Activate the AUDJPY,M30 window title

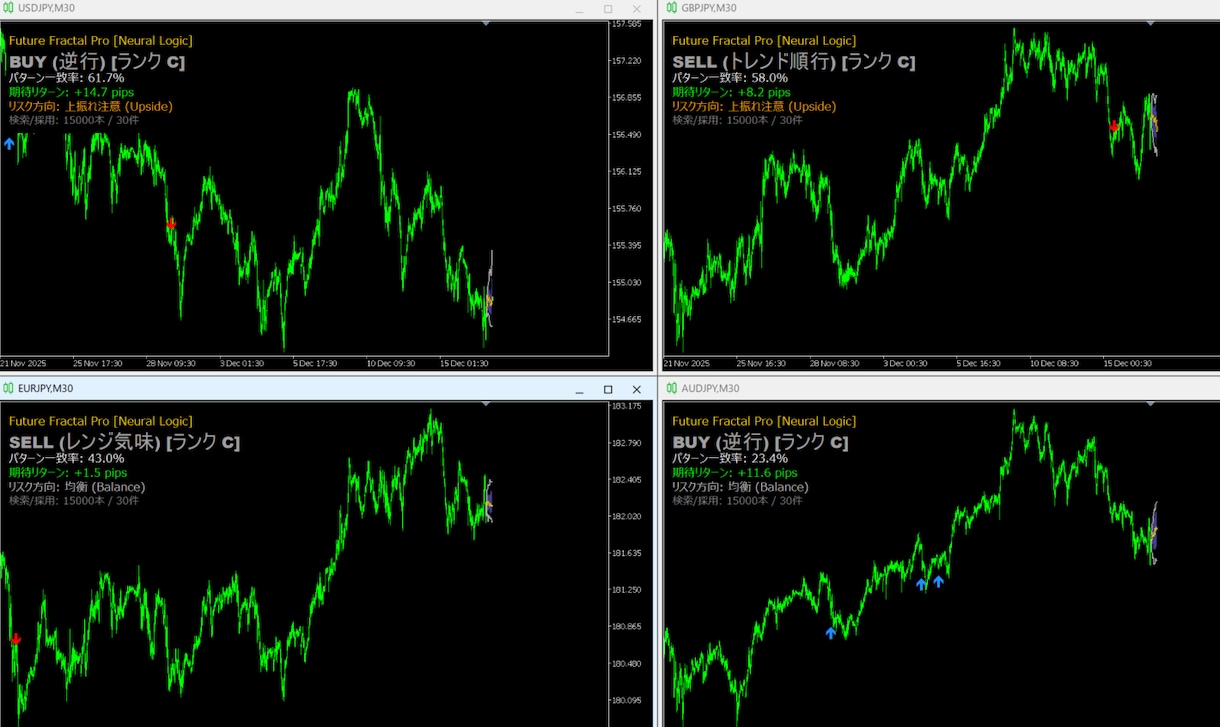coord(710,388)
